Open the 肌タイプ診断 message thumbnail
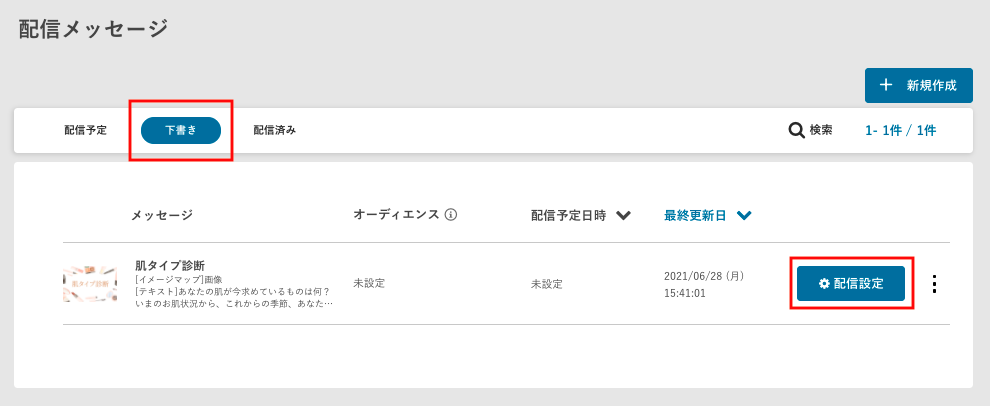The width and height of the screenshot is (990, 406). (90, 284)
